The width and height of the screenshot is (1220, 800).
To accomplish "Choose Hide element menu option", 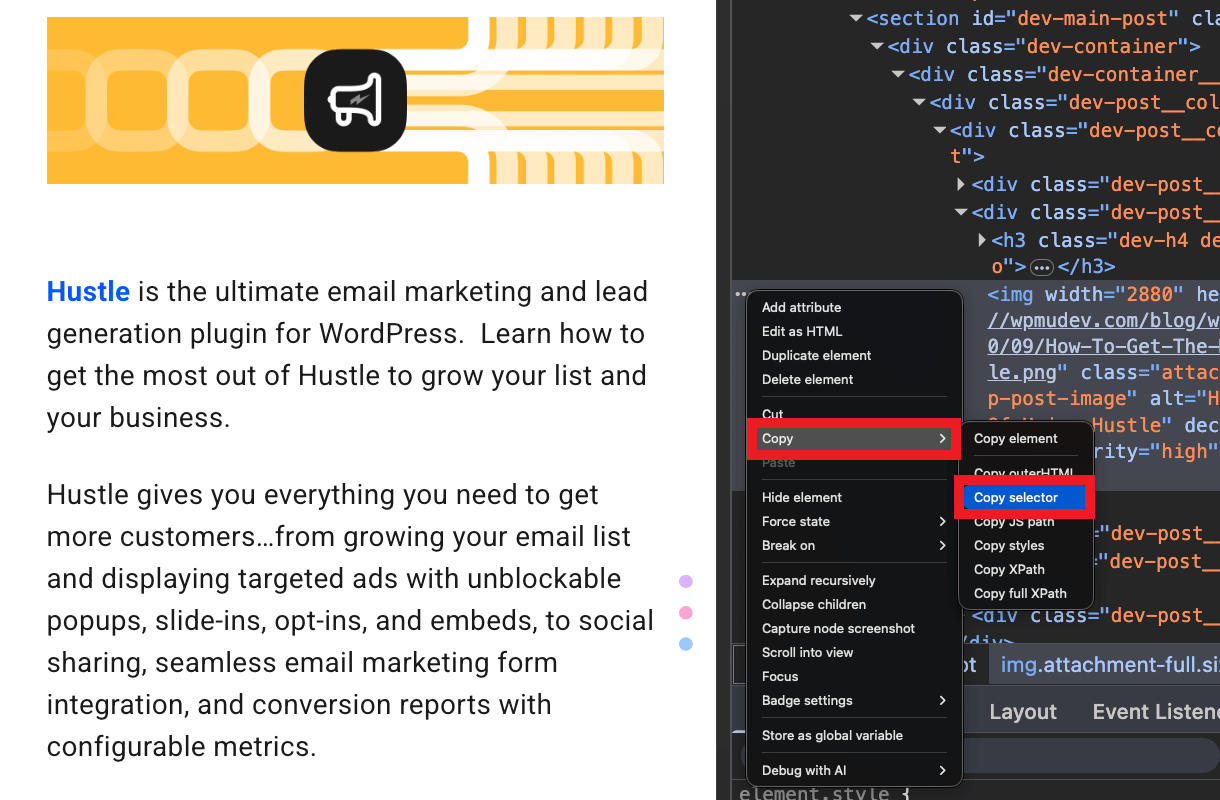I will [802, 497].
